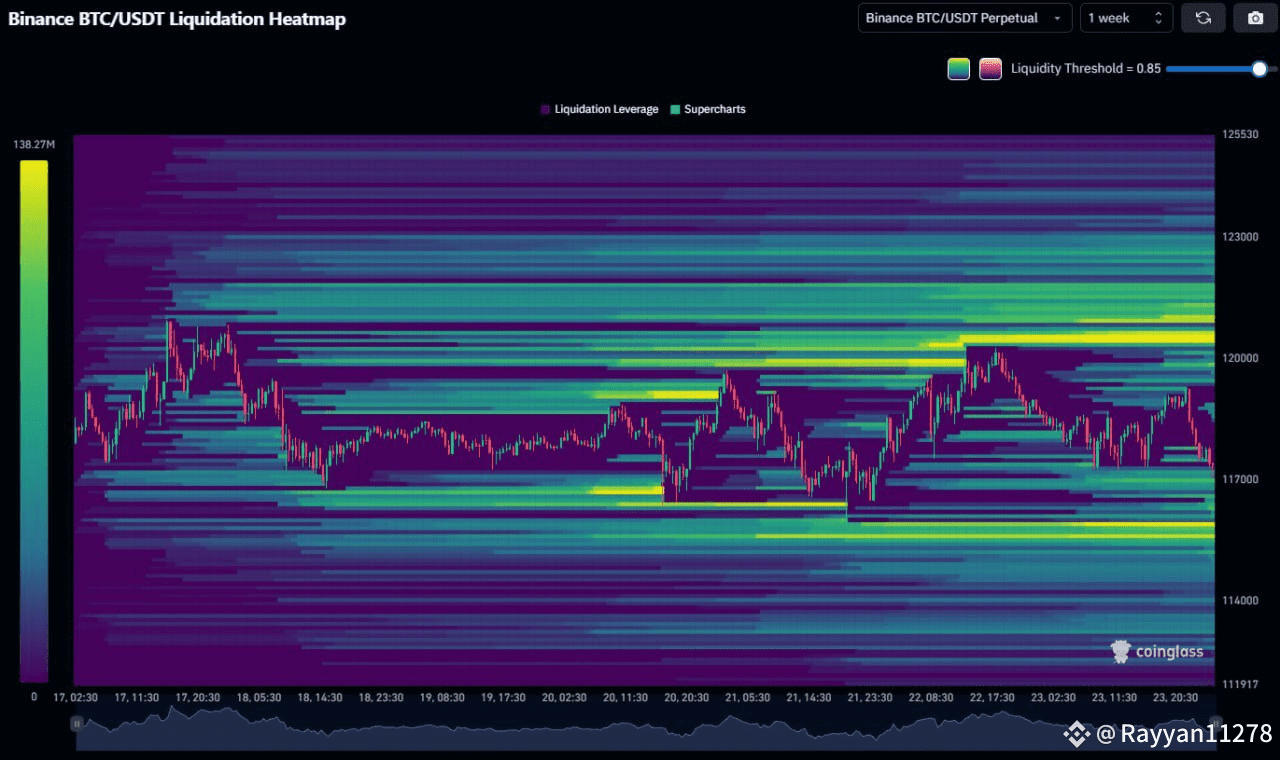The height and width of the screenshot is (760, 1280).
Task: Click the 123000 price axis label
Action: pyautogui.click(x=1239, y=237)
